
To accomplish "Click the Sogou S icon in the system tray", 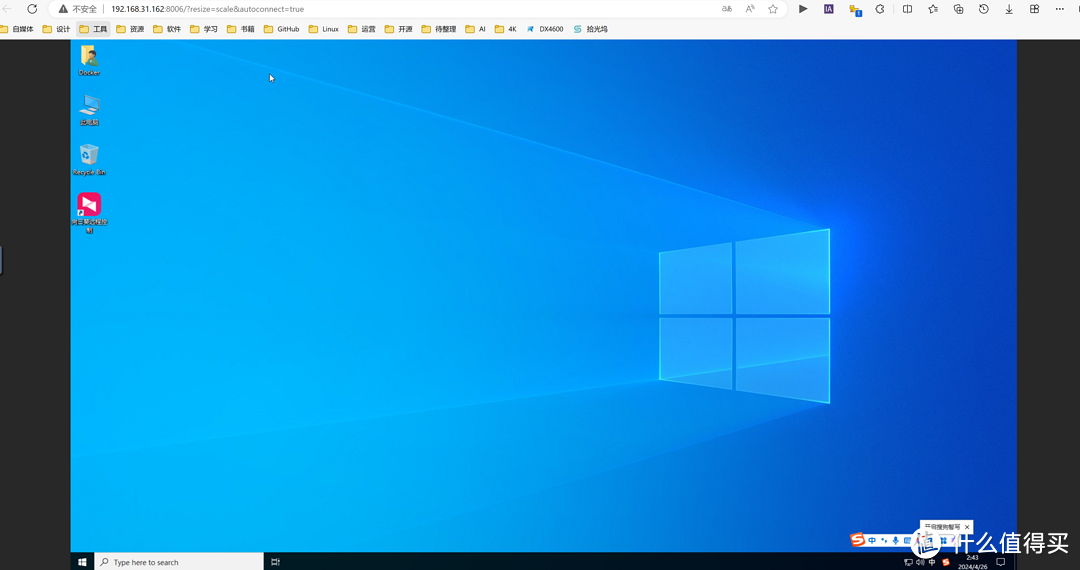I will click(946, 562).
